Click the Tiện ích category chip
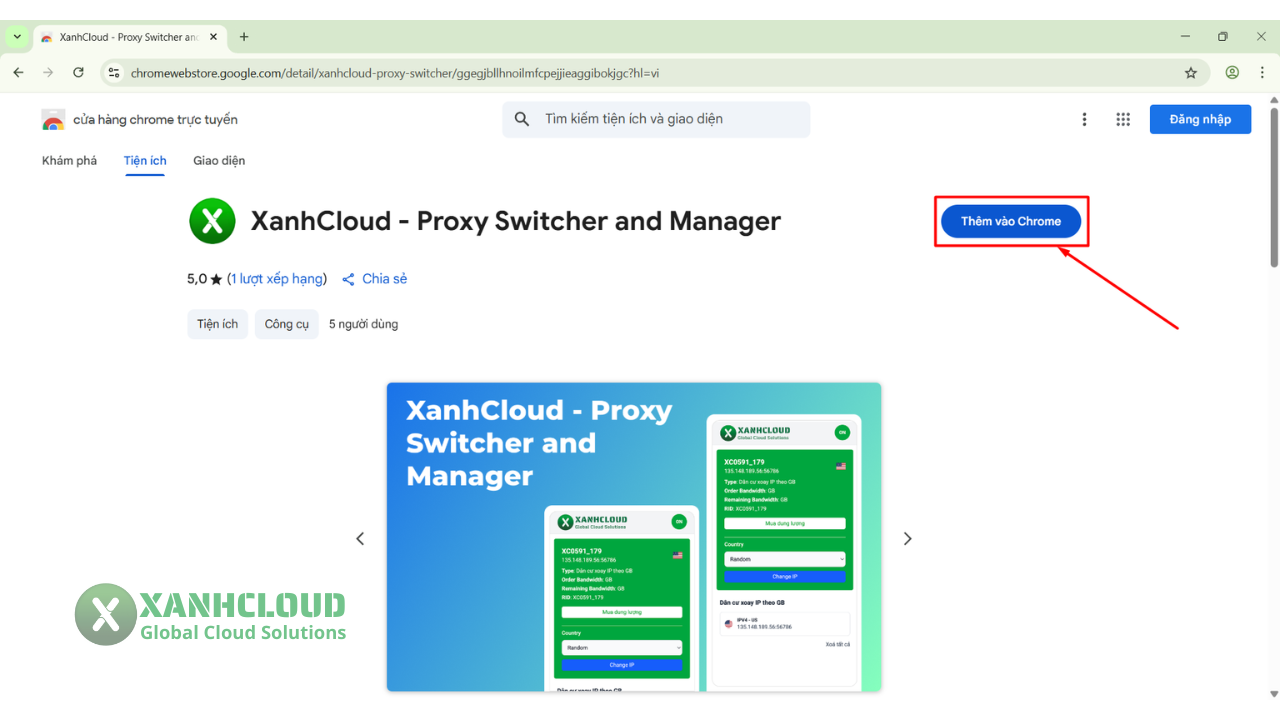The height and width of the screenshot is (720, 1280). click(217, 324)
